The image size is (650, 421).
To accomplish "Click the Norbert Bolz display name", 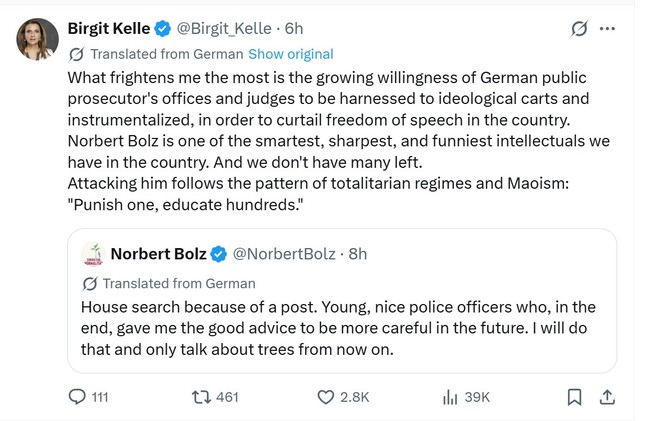I will (x=159, y=254).
